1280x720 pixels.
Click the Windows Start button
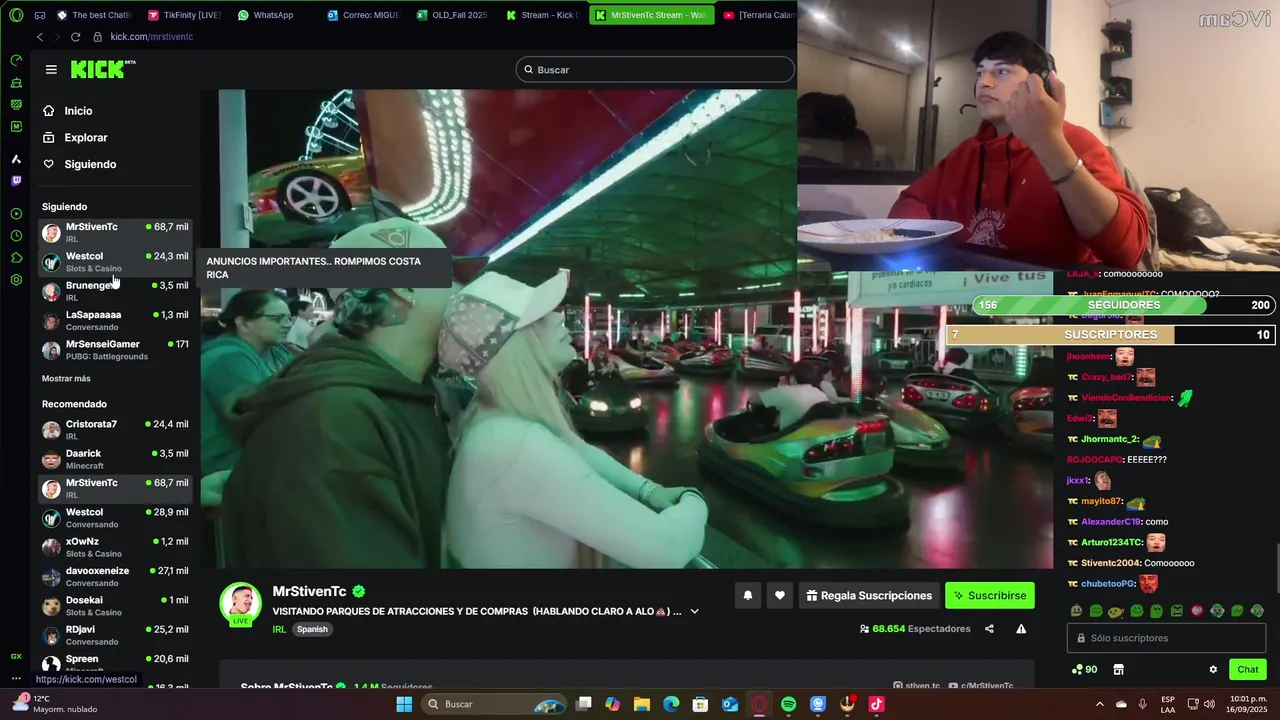pos(404,704)
